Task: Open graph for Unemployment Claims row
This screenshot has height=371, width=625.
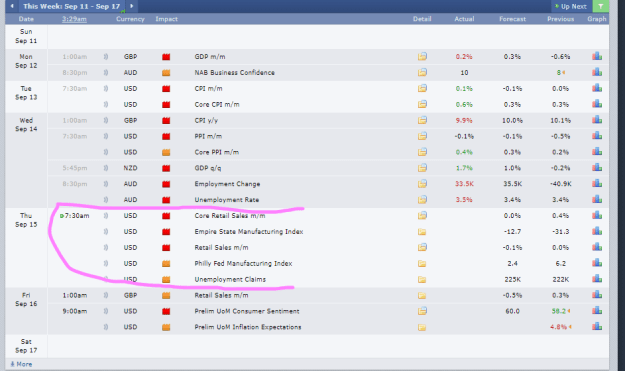Action: pyautogui.click(x=597, y=279)
